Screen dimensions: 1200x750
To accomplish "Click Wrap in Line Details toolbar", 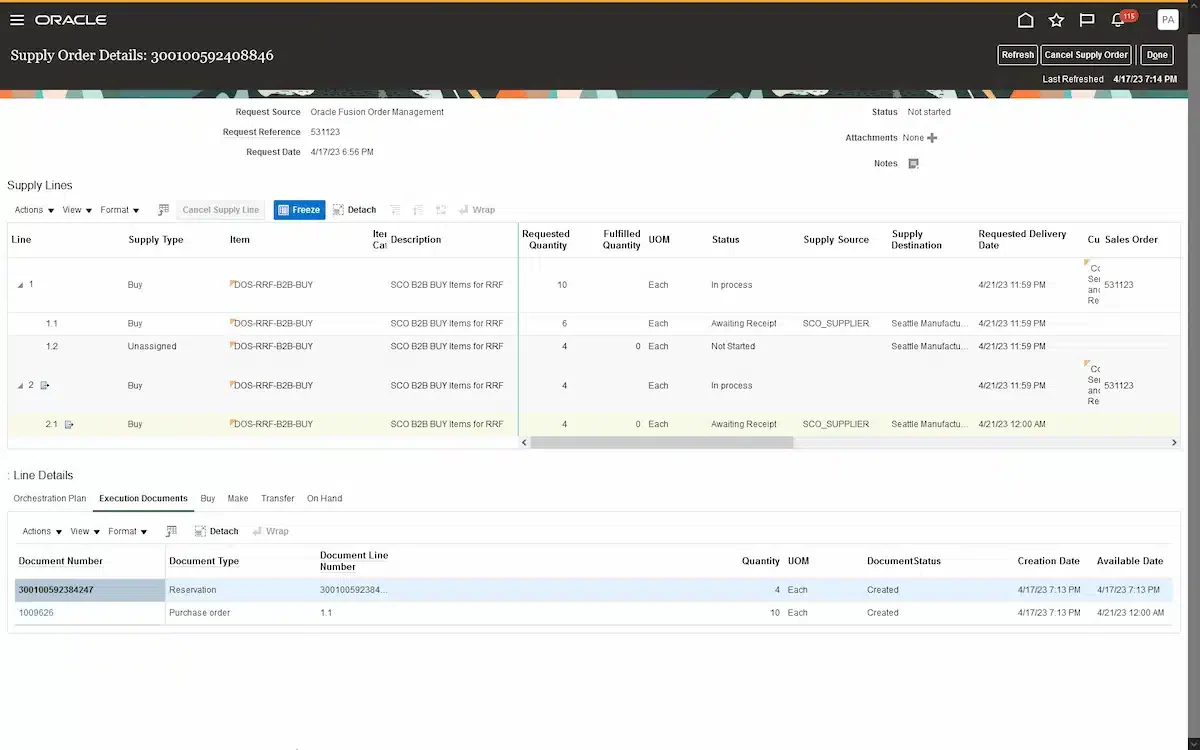I will [270, 532].
